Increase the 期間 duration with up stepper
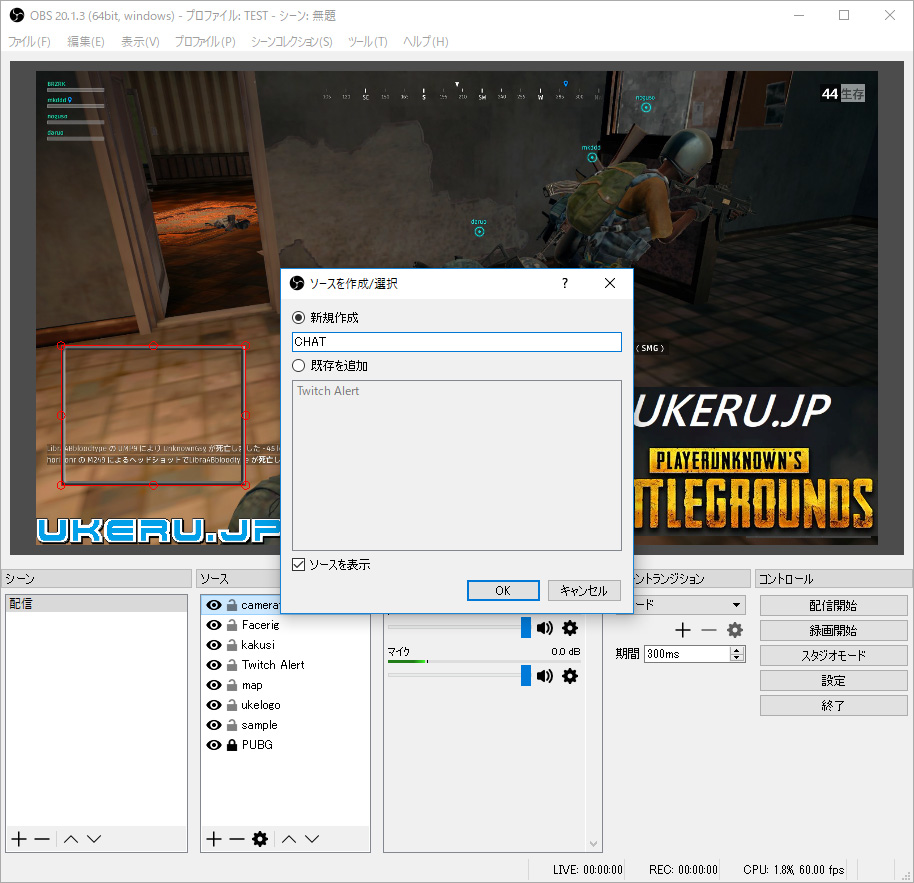The width and height of the screenshot is (914, 883). 738,650
